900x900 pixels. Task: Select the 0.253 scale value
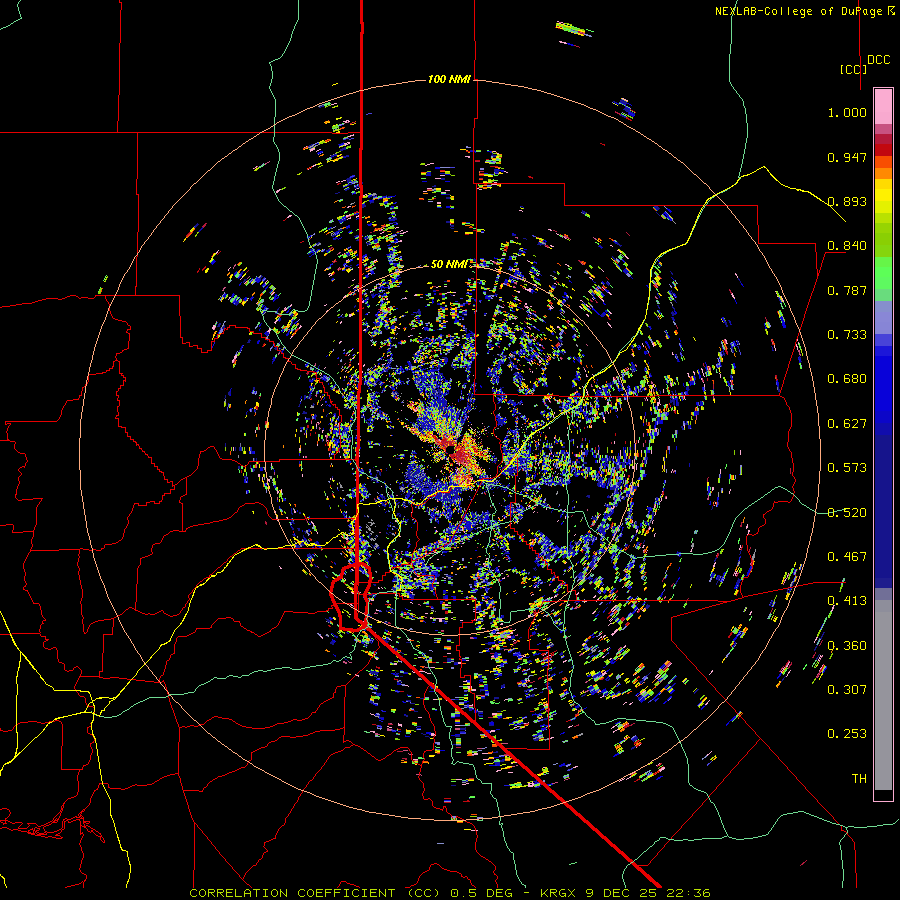(x=847, y=734)
